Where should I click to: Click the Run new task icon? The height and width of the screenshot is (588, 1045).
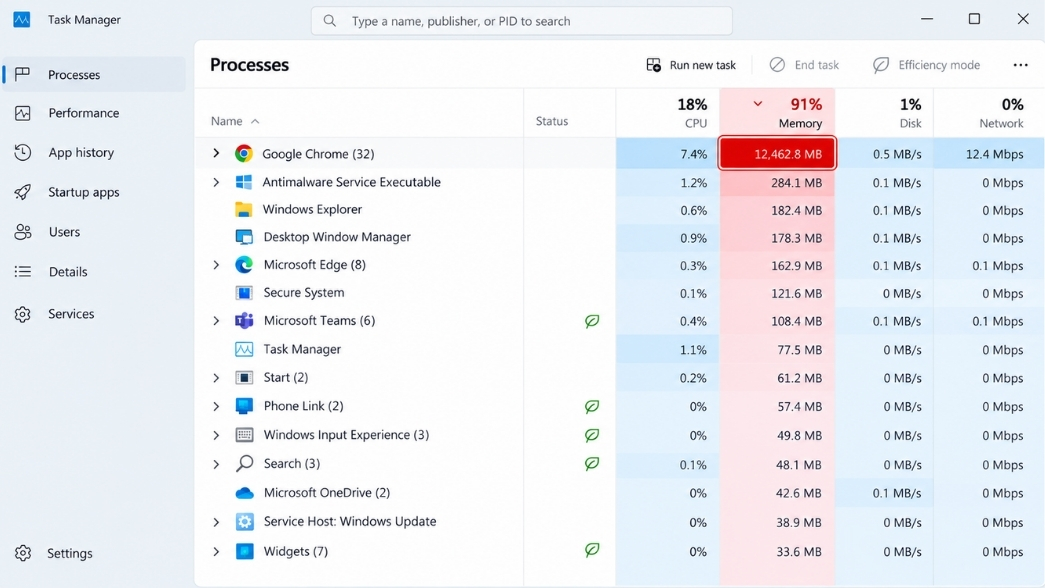(x=654, y=65)
